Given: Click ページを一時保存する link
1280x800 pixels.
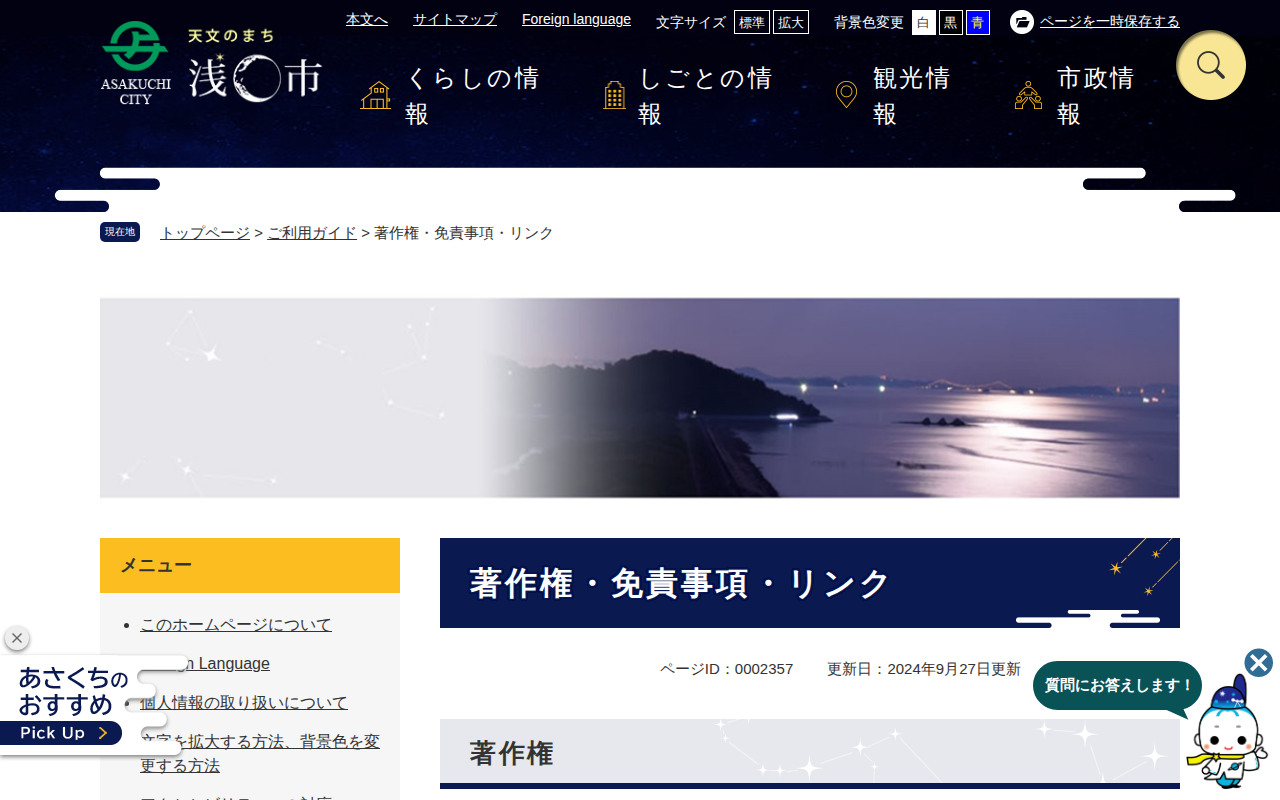Looking at the screenshot, I should 1110,22.
